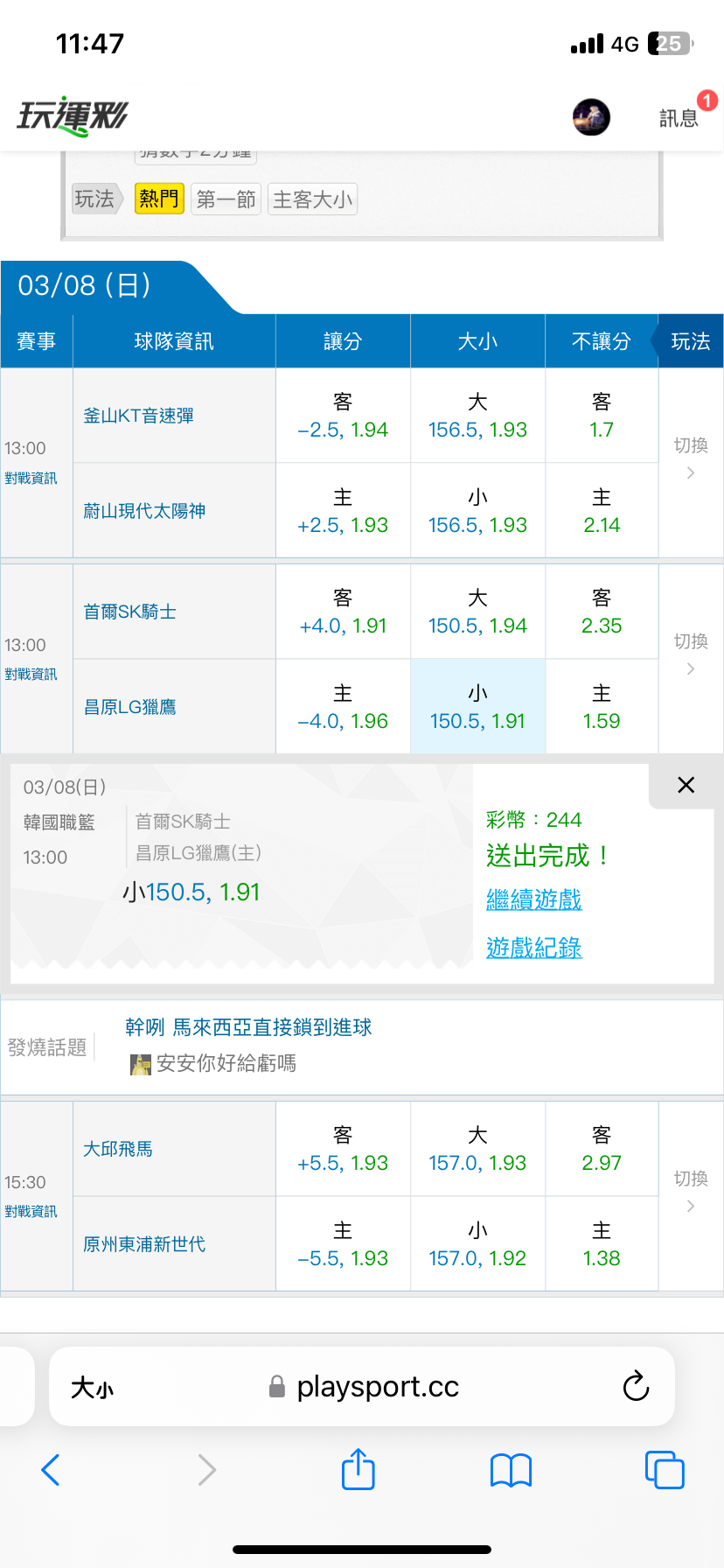Select 小 150.5, 1.91 for 昌原LG獵鷹

[477, 707]
